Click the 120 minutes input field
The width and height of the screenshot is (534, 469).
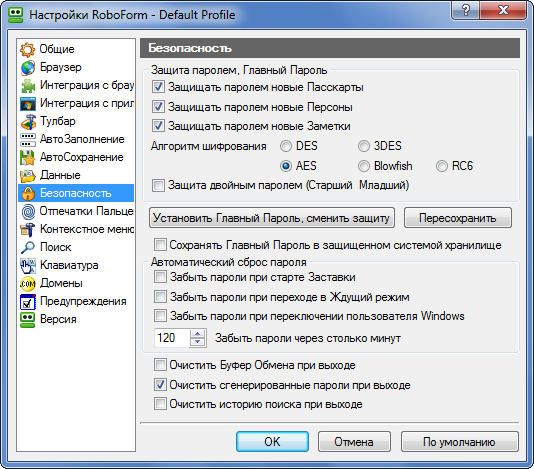point(172,338)
